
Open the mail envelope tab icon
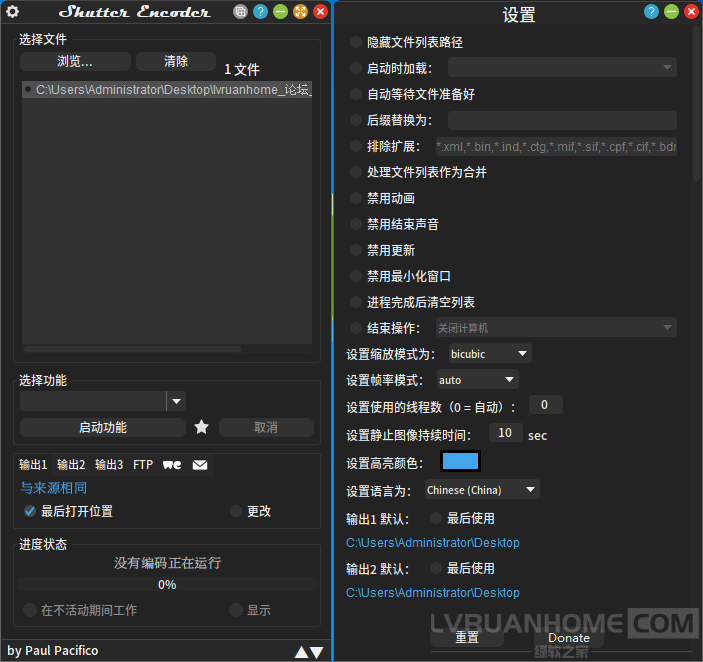pyautogui.click(x=200, y=465)
